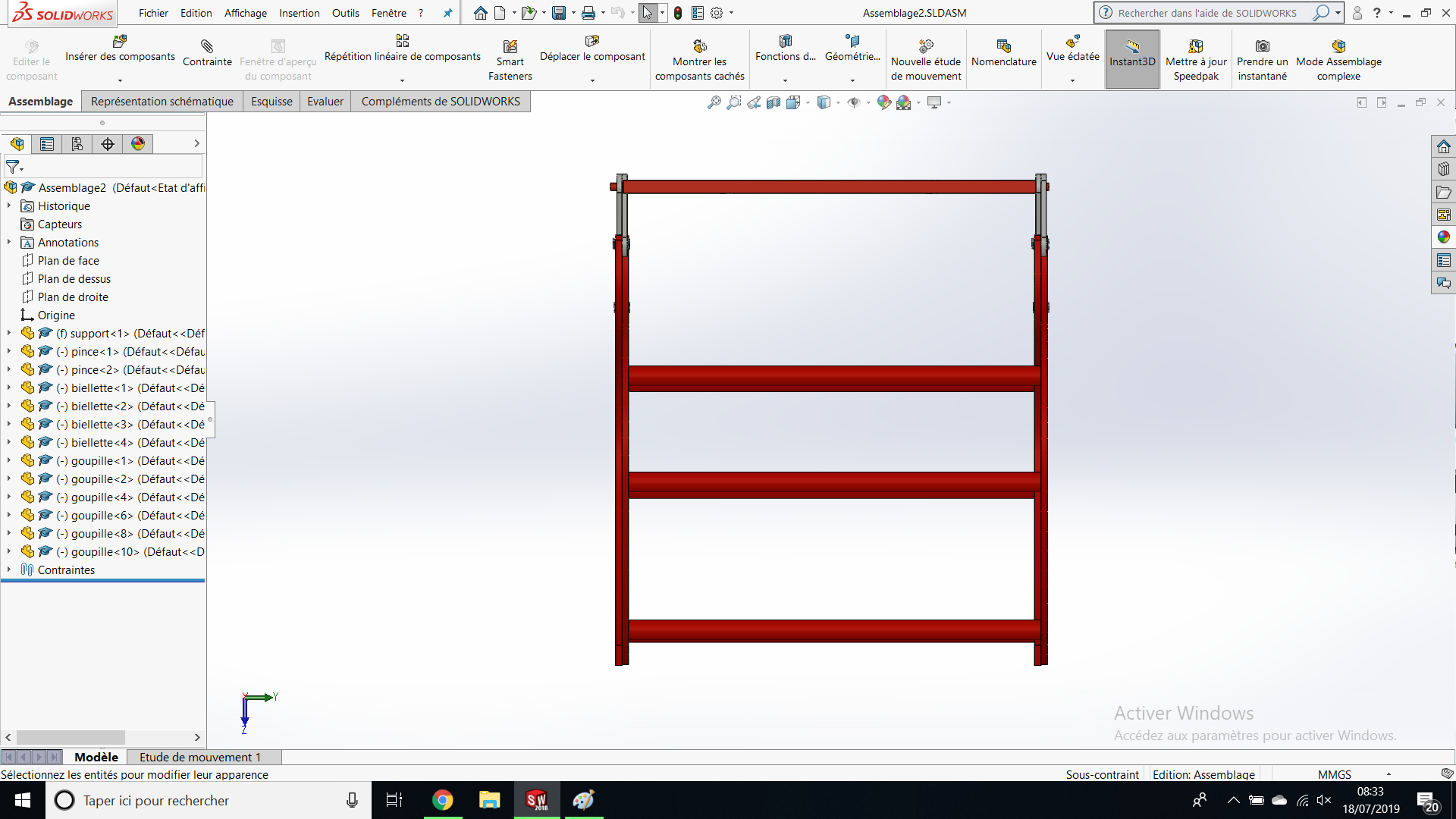Screen dimensions: 1456x819
Task: Click the Nomenclature icon
Action: [x=1003, y=46]
